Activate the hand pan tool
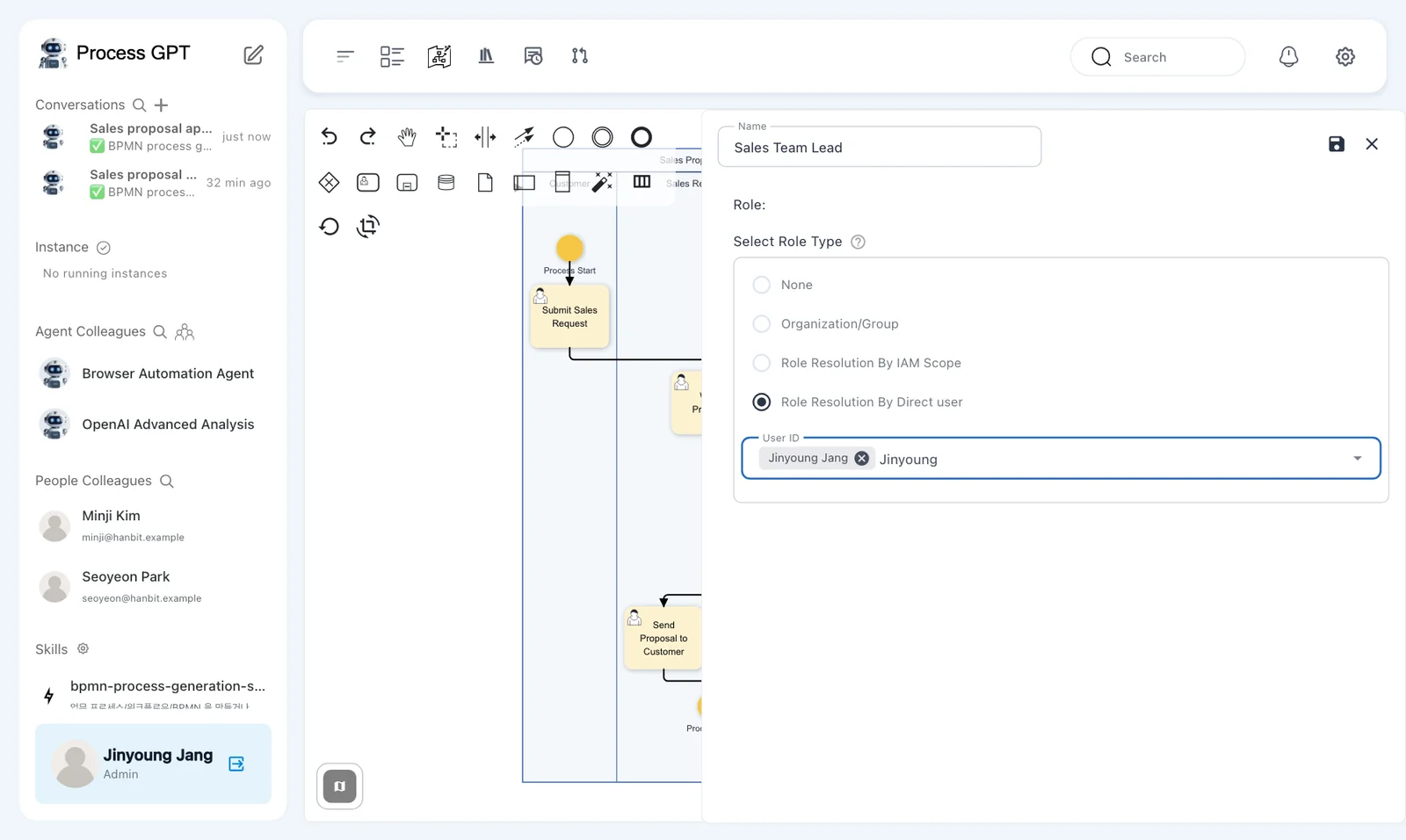Viewport: 1406px width, 840px height. [x=407, y=137]
